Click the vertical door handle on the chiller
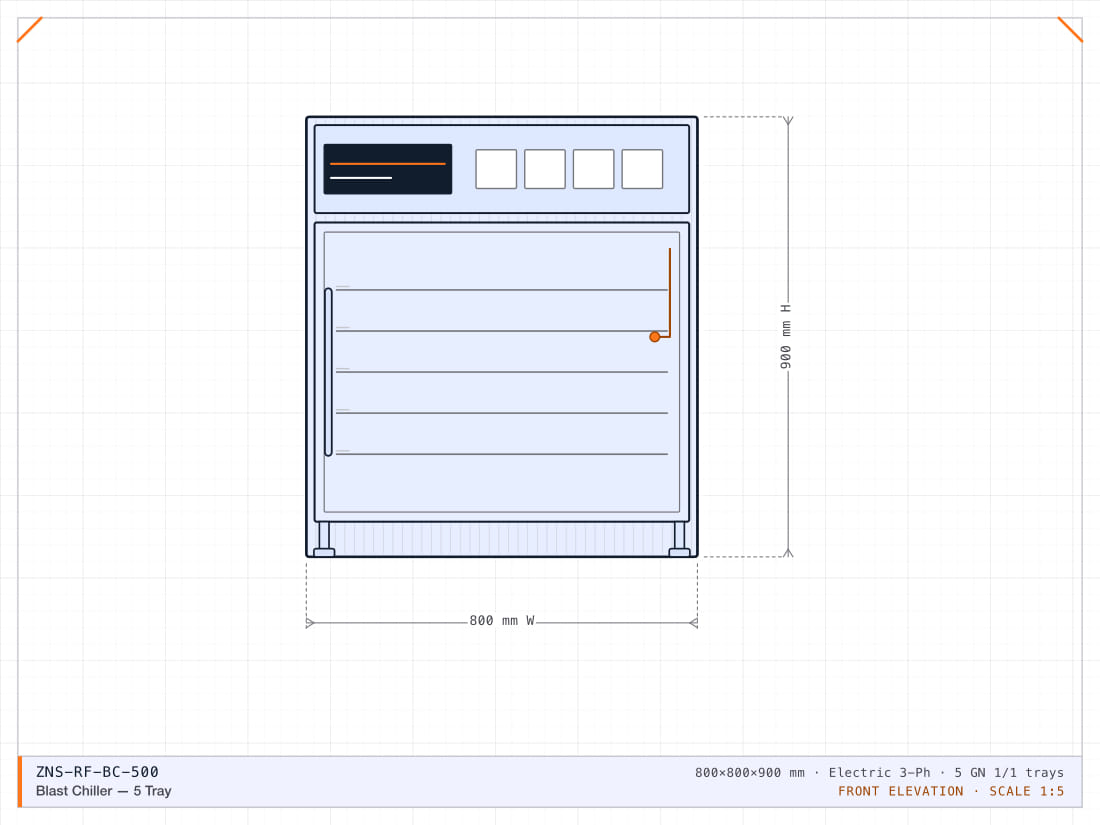 click(328, 372)
